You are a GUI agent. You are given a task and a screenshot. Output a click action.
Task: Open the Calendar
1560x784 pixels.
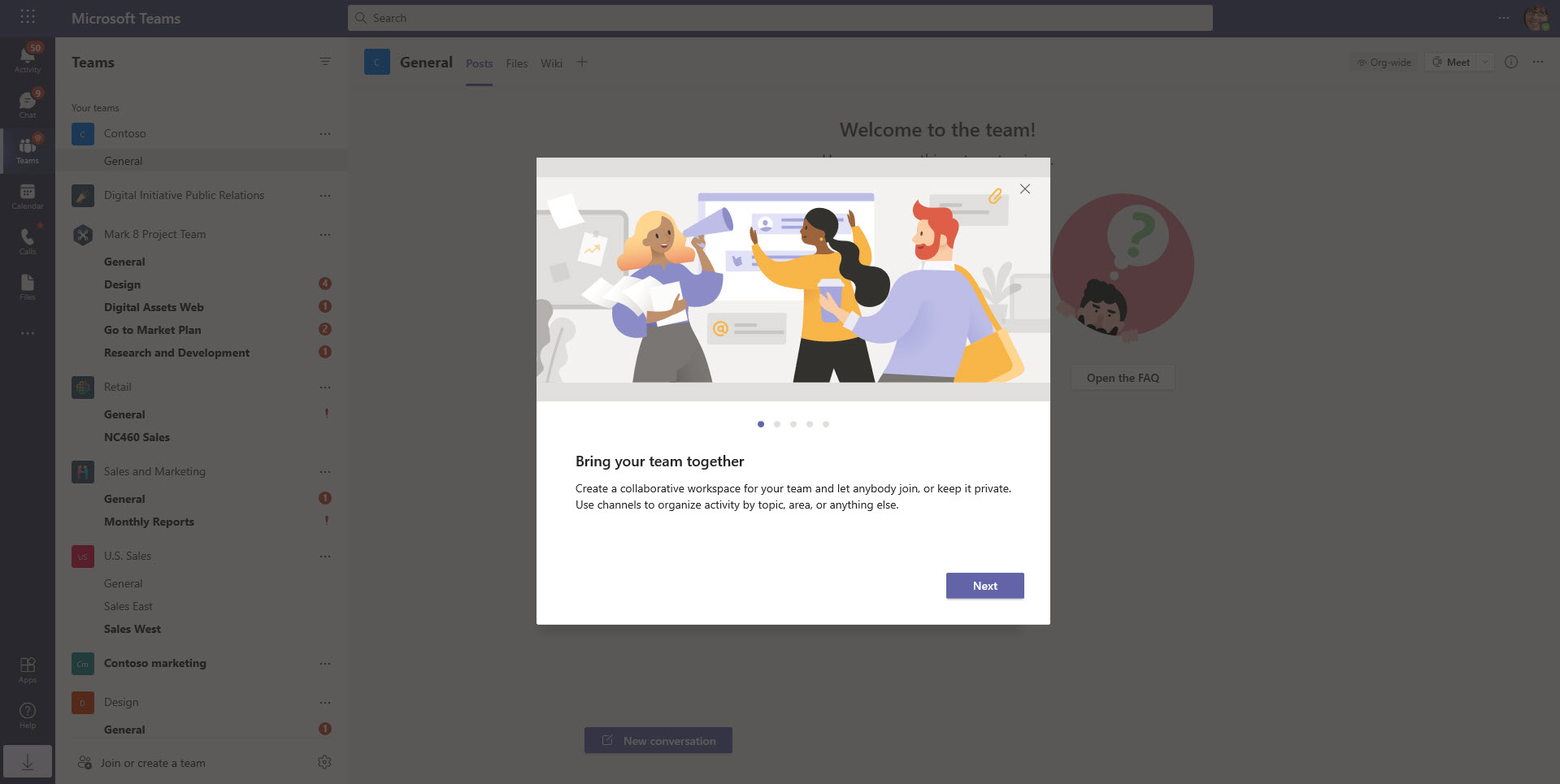click(27, 195)
